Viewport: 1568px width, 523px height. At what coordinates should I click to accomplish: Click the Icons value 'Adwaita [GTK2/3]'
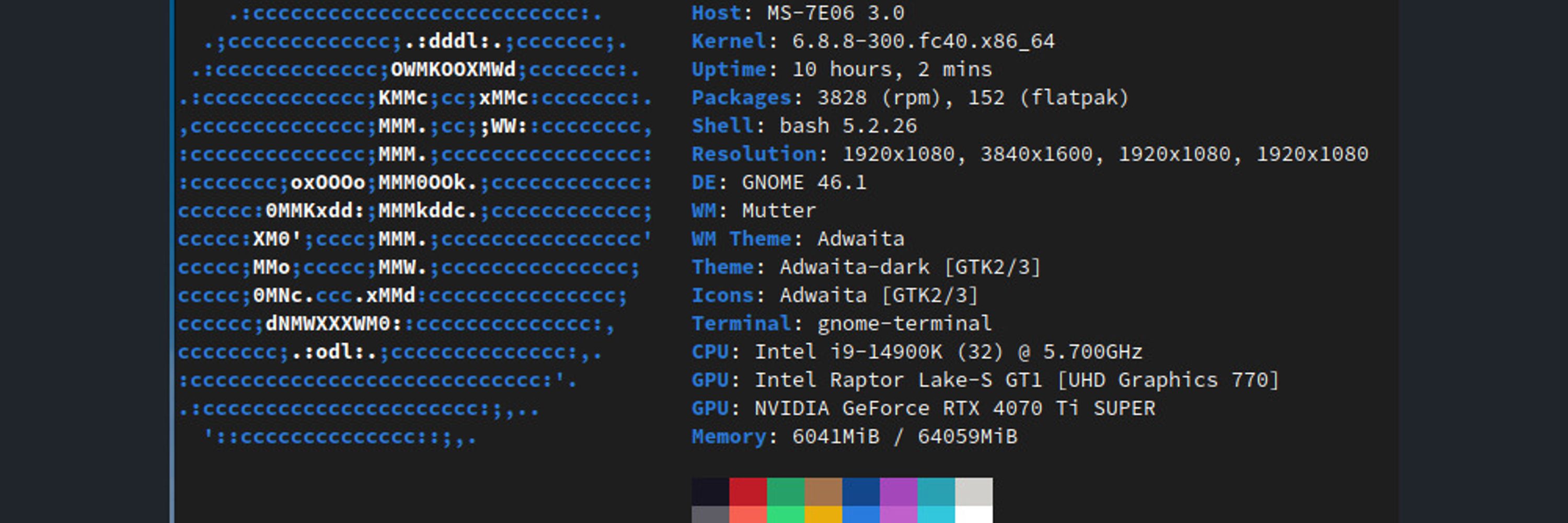[x=879, y=295]
